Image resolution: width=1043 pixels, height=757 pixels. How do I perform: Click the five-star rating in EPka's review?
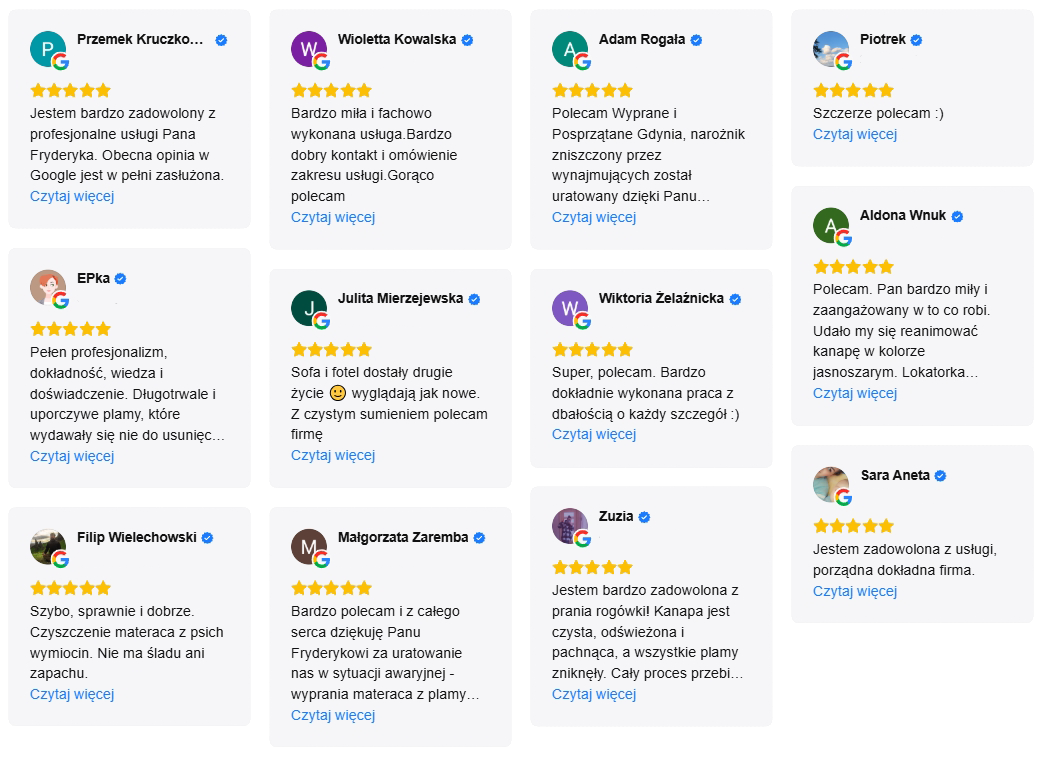pyautogui.click(x=70, y=329)
